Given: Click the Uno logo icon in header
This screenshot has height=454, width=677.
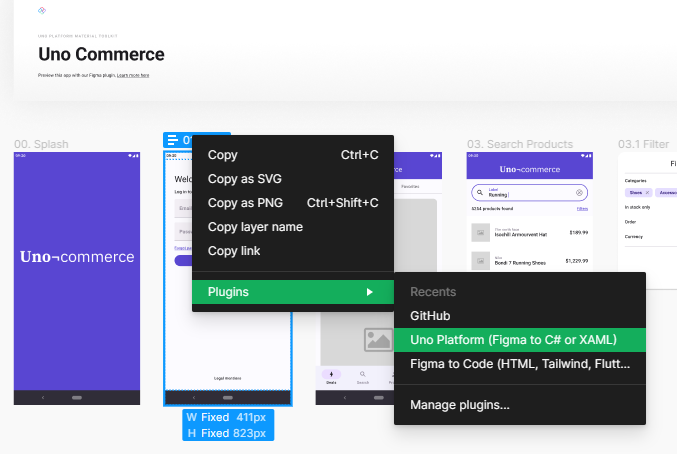Looking at the screenshot, I should (x=42, y=11).
